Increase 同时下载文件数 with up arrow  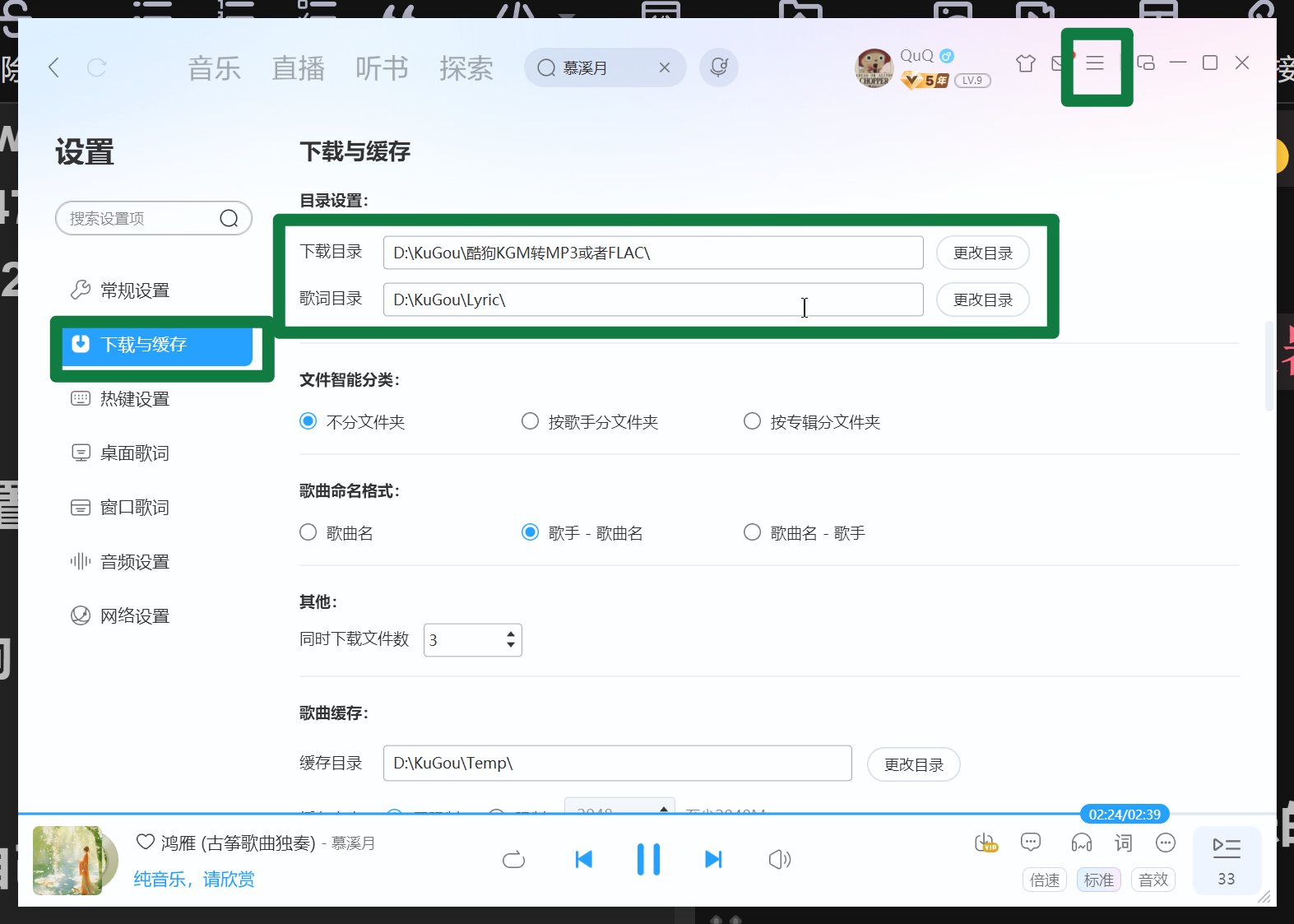point(511,634)
